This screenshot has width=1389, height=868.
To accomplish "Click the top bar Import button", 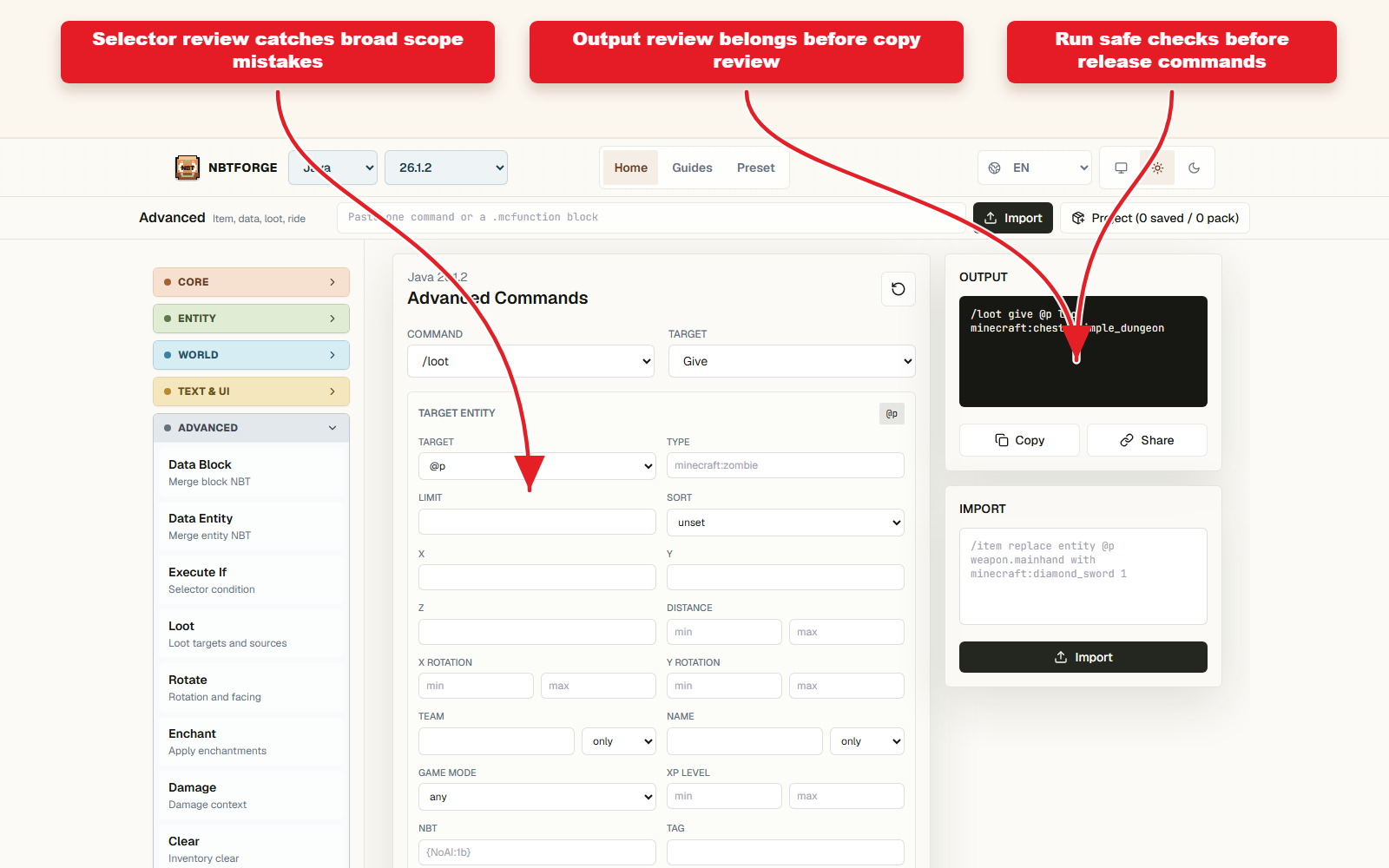I will (1013, 218).
